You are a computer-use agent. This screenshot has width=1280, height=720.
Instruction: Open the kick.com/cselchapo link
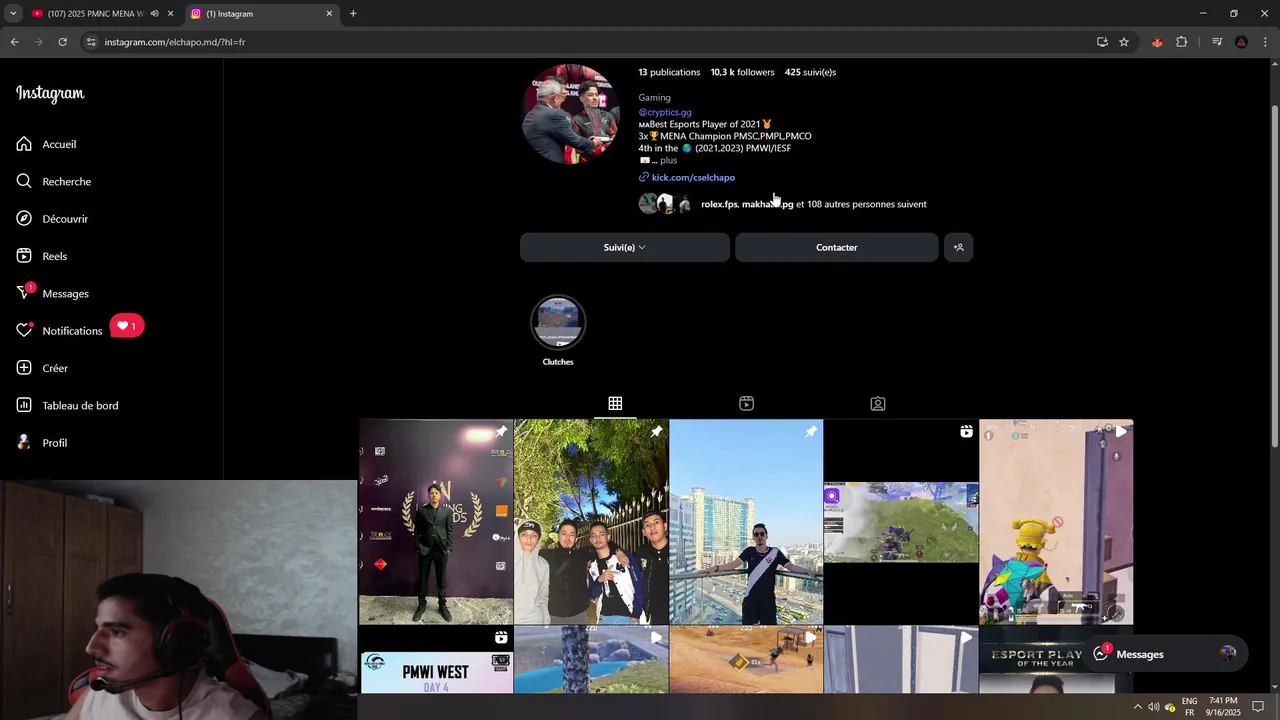693,177
